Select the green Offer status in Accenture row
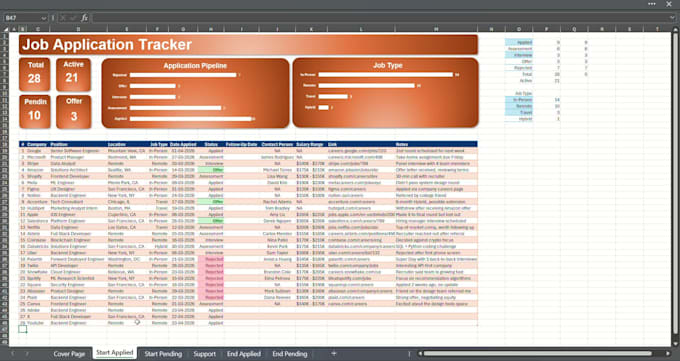Screen dimensions: 680x361 [x=211, y=202]
